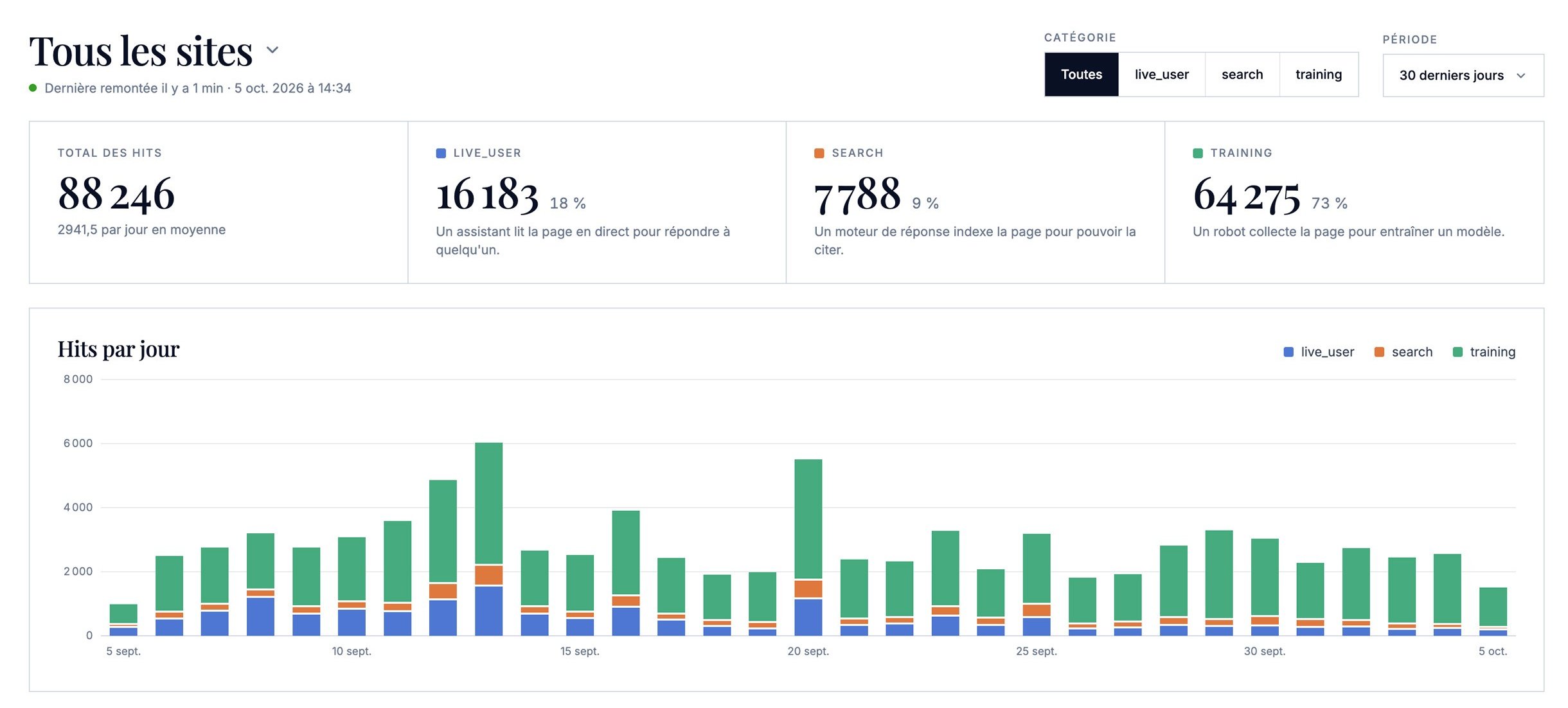Image resolution: width=1568 pixels, height=708 pixels.
Task: Select the Toutes category tab
Action: pos(1082,75)
